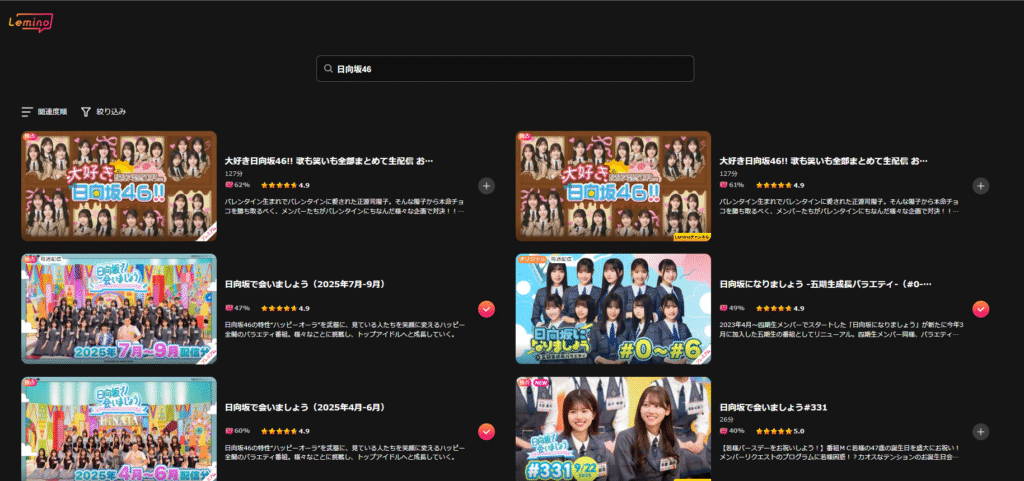Expand the 絞り込み filter options
This screenshot has width=1024, height=481.
tap(103, 112)
